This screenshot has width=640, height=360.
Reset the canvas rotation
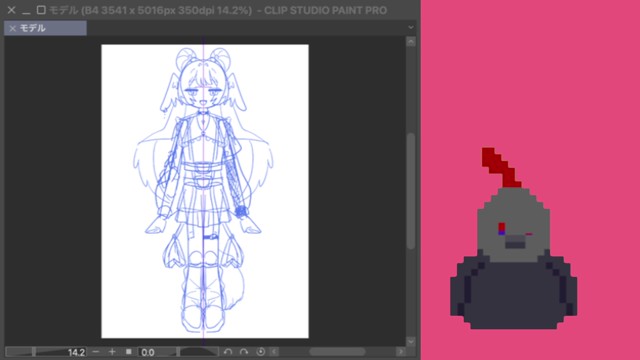[x=260, y=351]
